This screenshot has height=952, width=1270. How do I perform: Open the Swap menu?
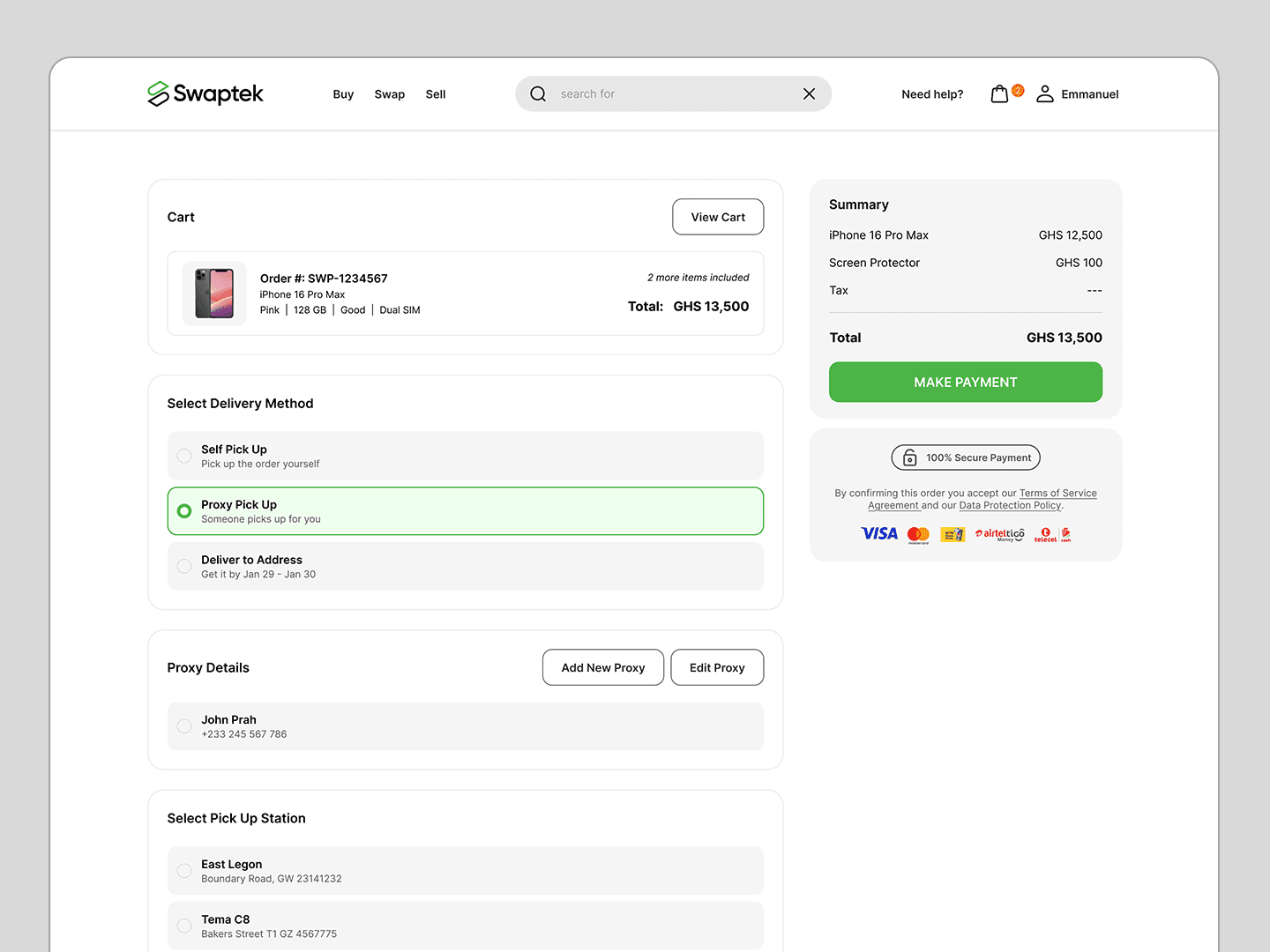(390, 94)
